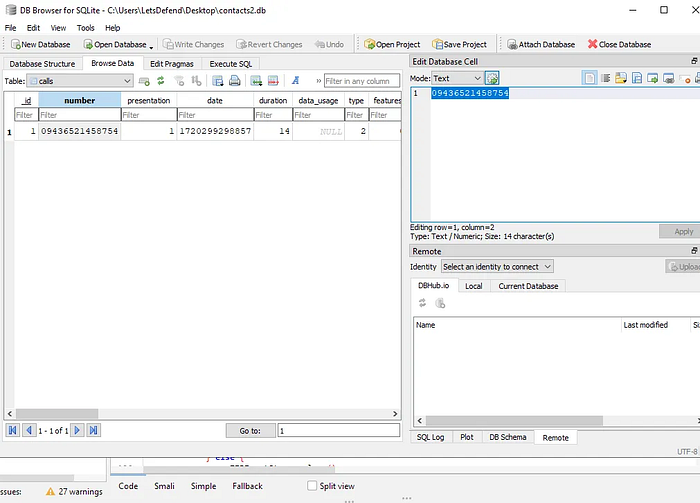Open the Table dropdown showing calls

[80, 81]
